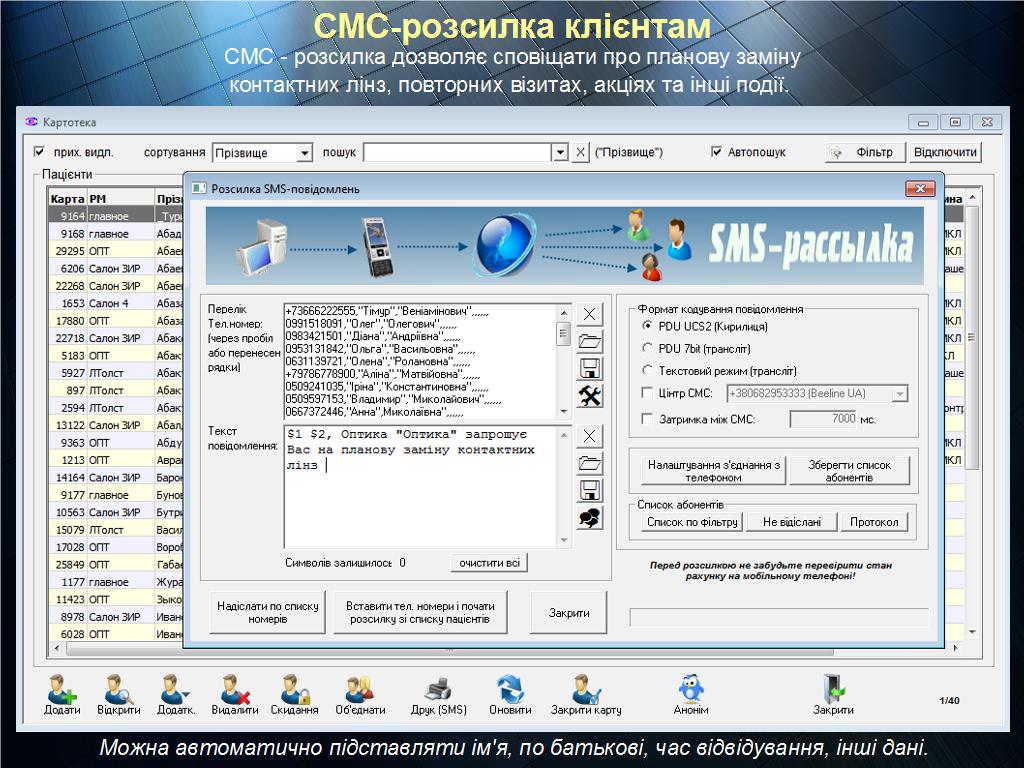Viewport: 1024px width, 768px height.
Task: Save the phone number list with floppy icon
Action: coord(591,368)
